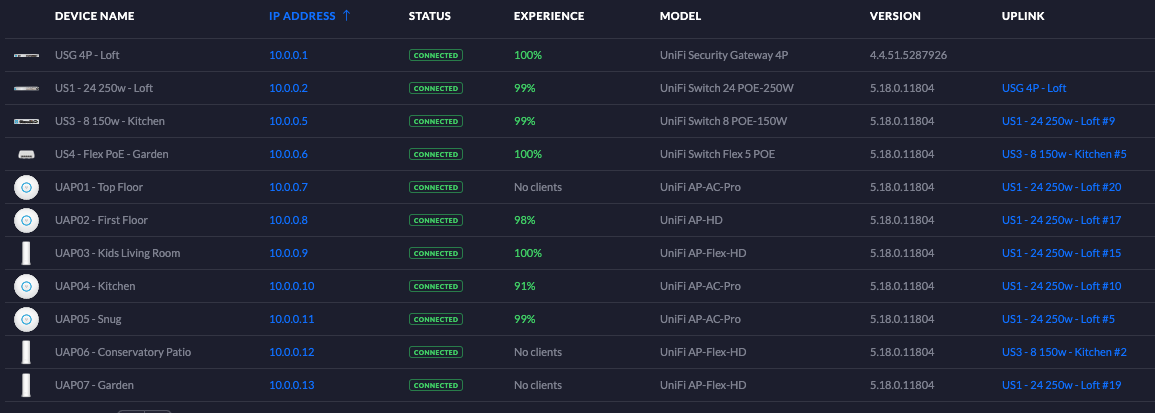Click the UAP07 - Garden device icon
The width and height of the screenshot is (1155, 413).
[26, 385]
